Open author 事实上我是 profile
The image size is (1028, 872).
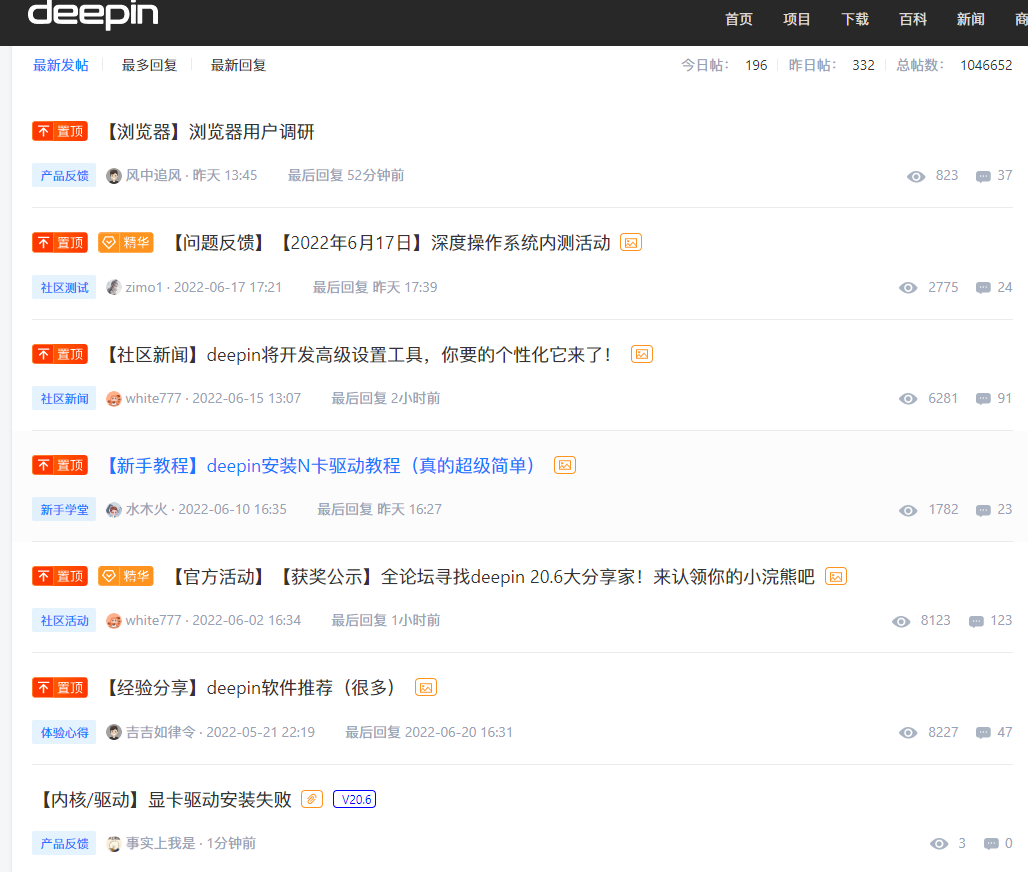click(161, 843)
